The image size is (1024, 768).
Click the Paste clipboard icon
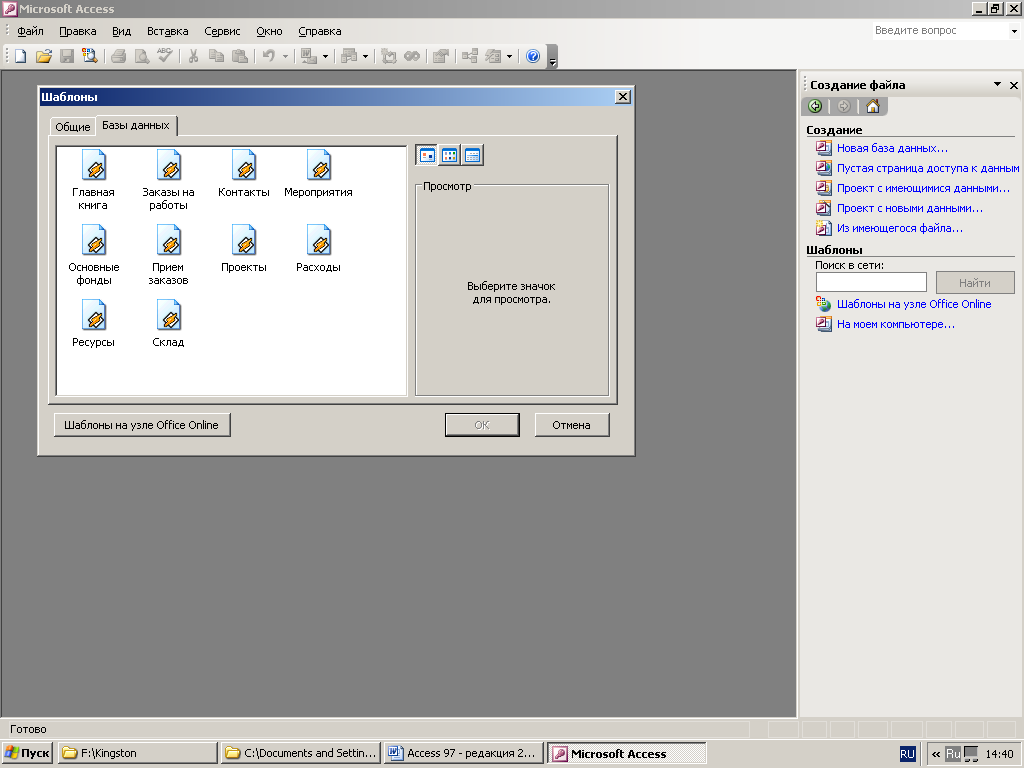(x=240, y=56)
